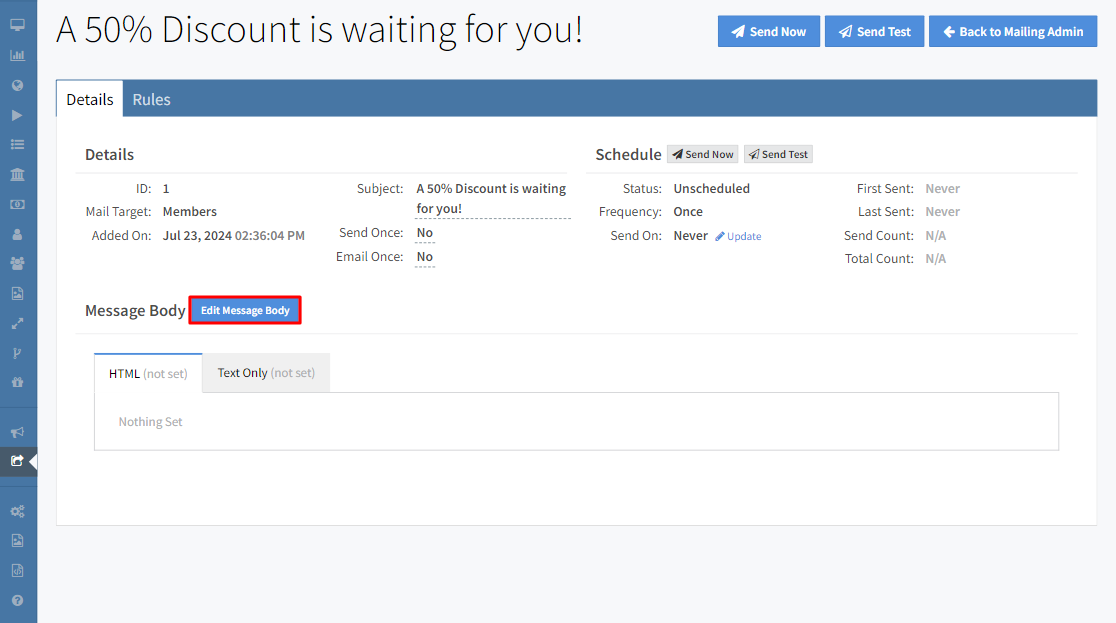The image size is (1116, 623).
Task: Click the Update link beside Send On
Action: pos(738,237)
